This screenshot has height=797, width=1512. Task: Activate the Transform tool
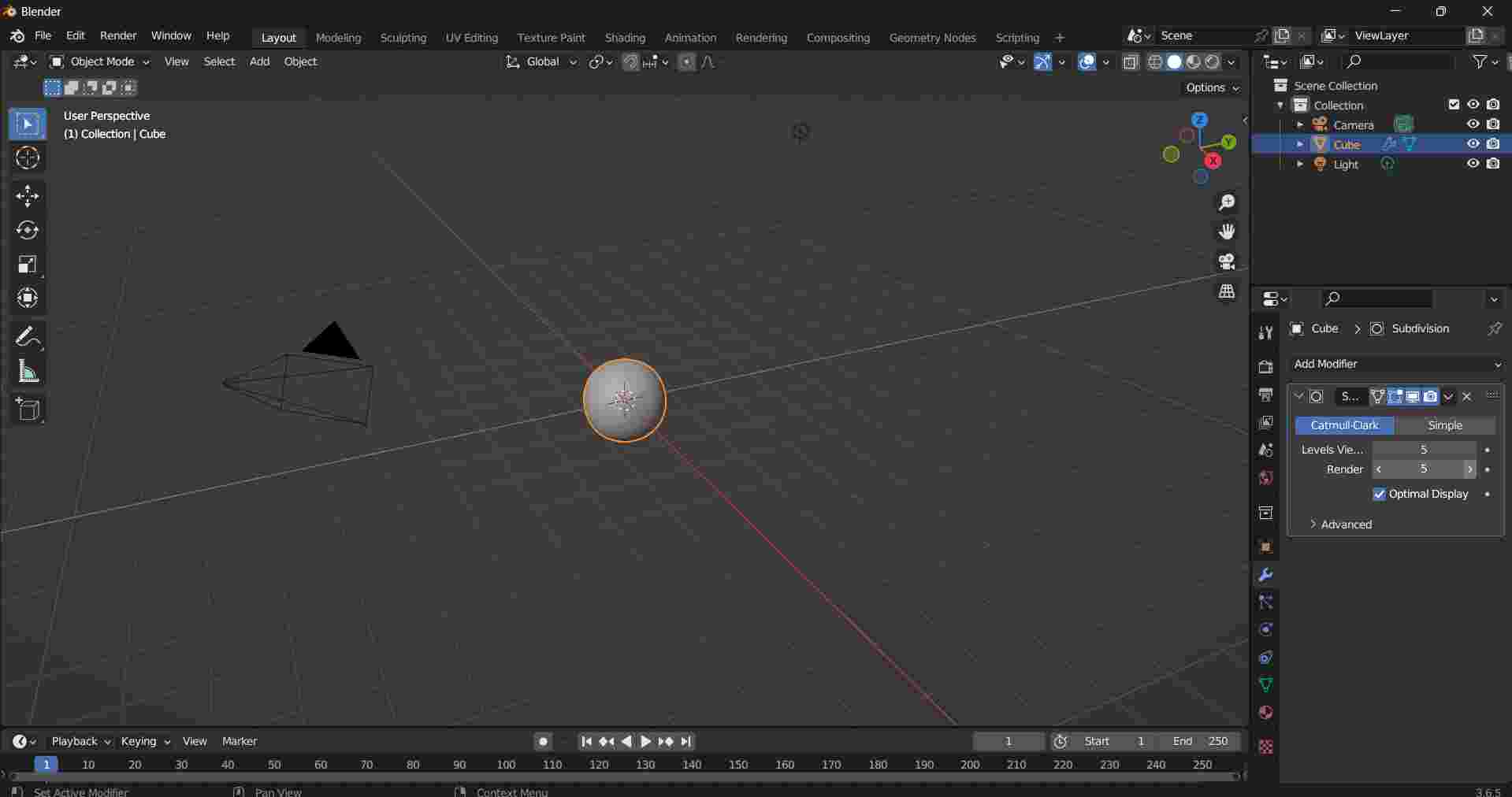click(28, 298)
